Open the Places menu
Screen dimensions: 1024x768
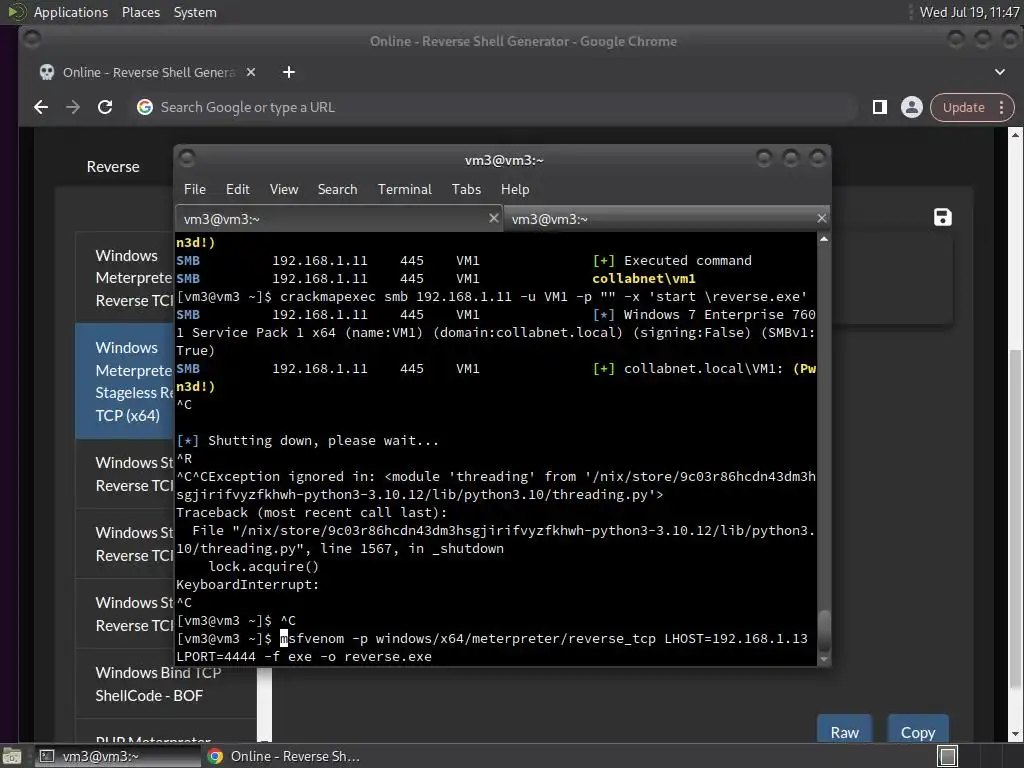click(x=141, y=12)
